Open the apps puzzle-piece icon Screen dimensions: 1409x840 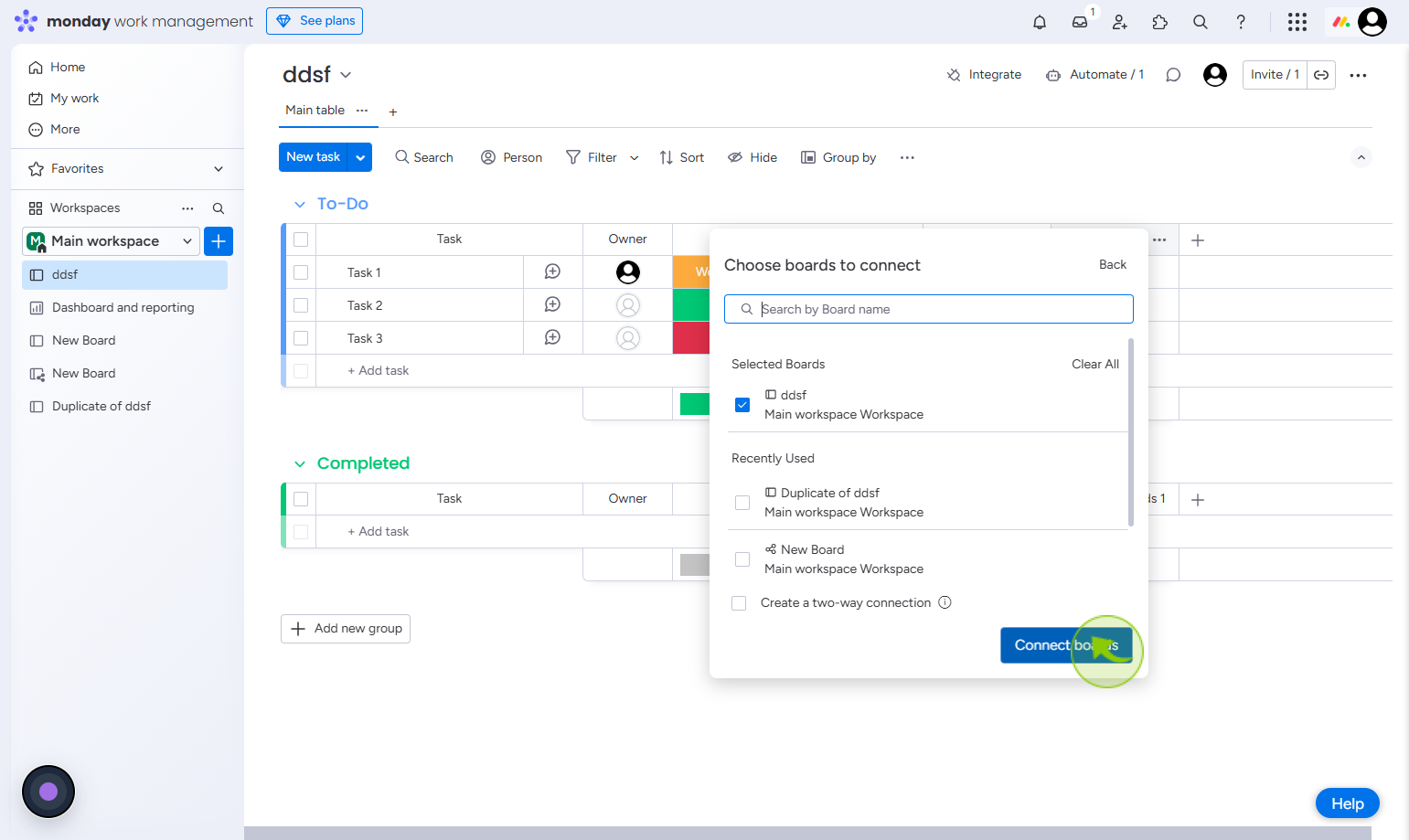(1160, 22)
